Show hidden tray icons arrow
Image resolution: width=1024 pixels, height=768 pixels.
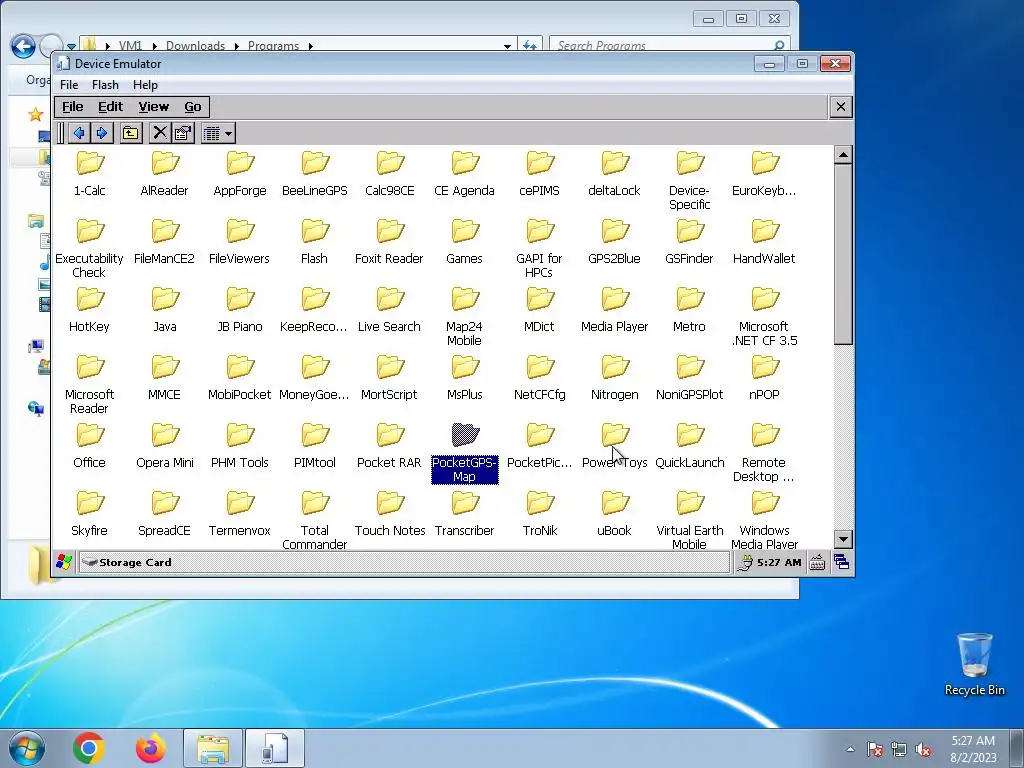pos(850,749)
